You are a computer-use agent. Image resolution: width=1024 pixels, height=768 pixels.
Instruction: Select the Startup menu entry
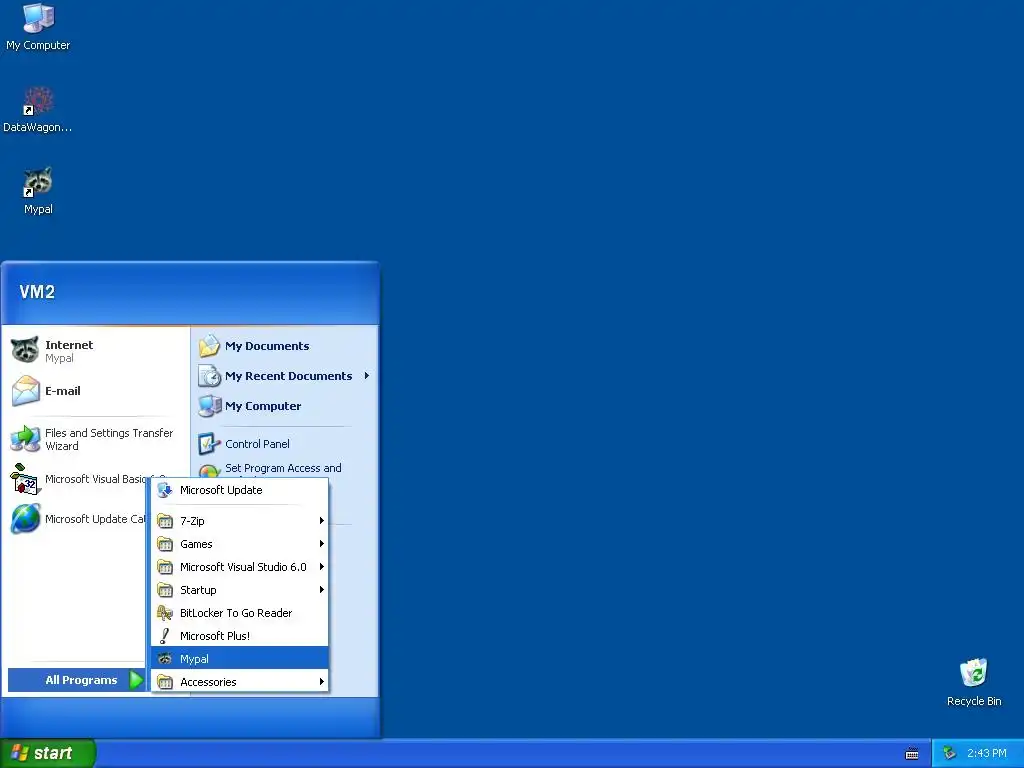point(240,590)
